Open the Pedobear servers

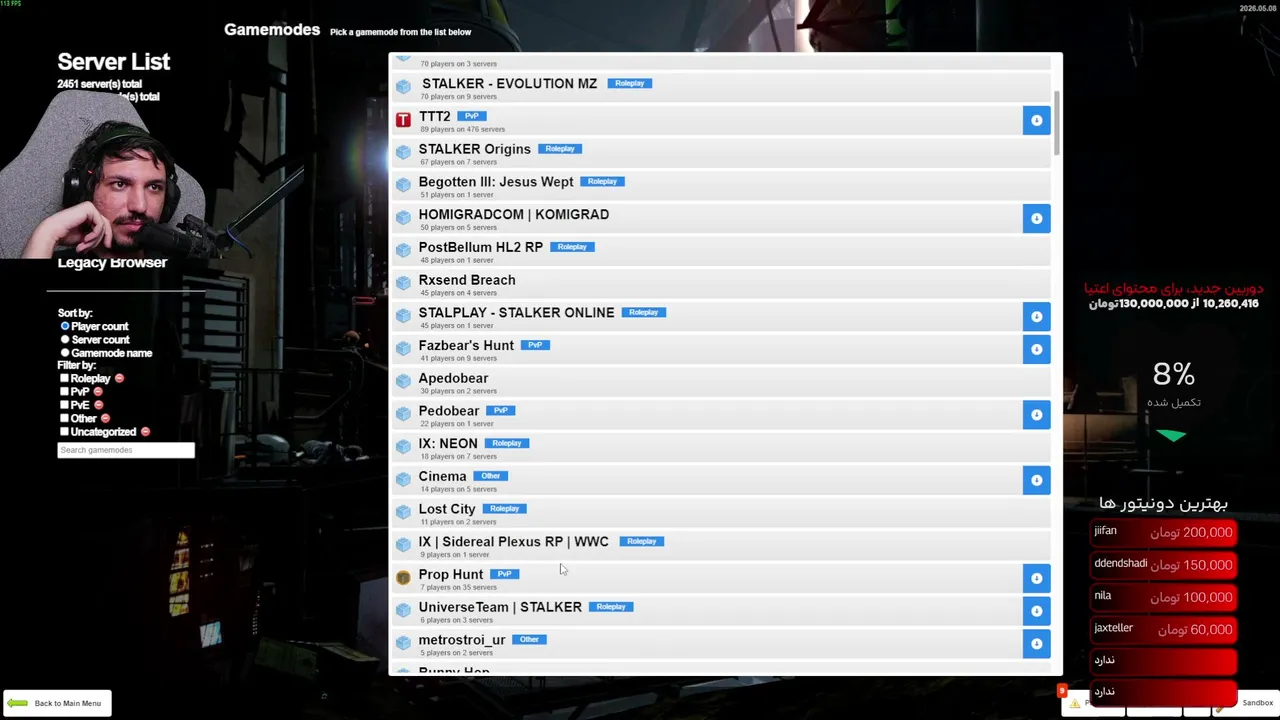[706, 414]
